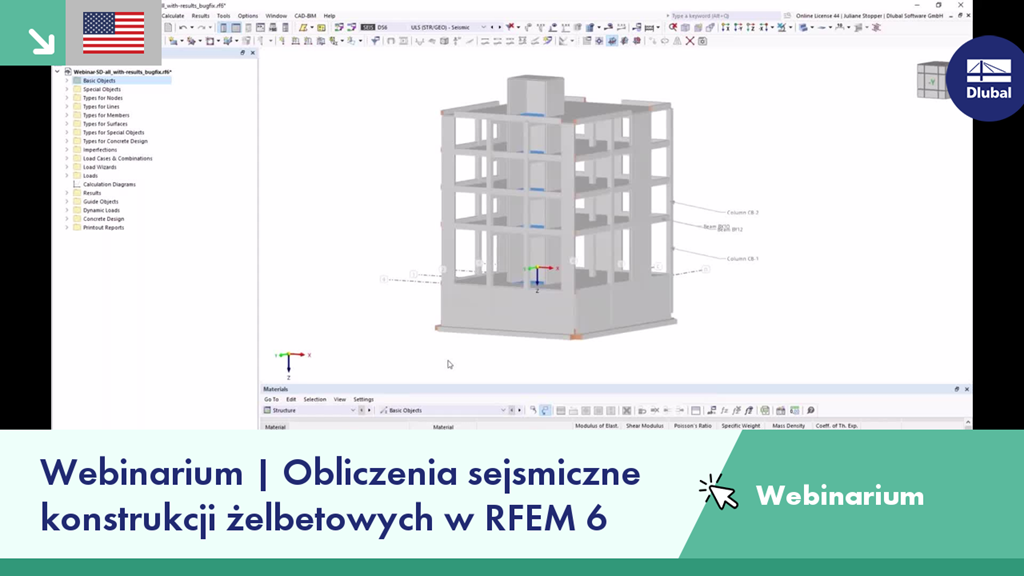
Task: Open the Options menu
Action: pos(248,16)
